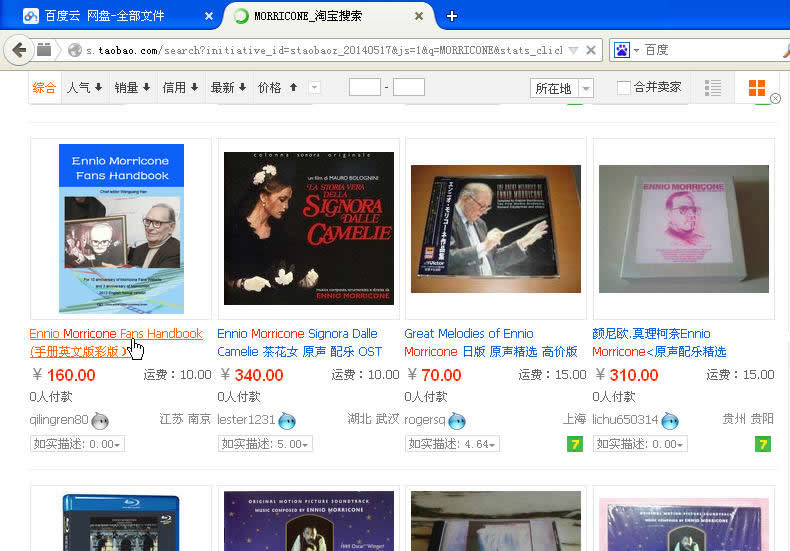Click the small circled X beside grid icon
Screen dimensions: 790x551
point(775,98)
